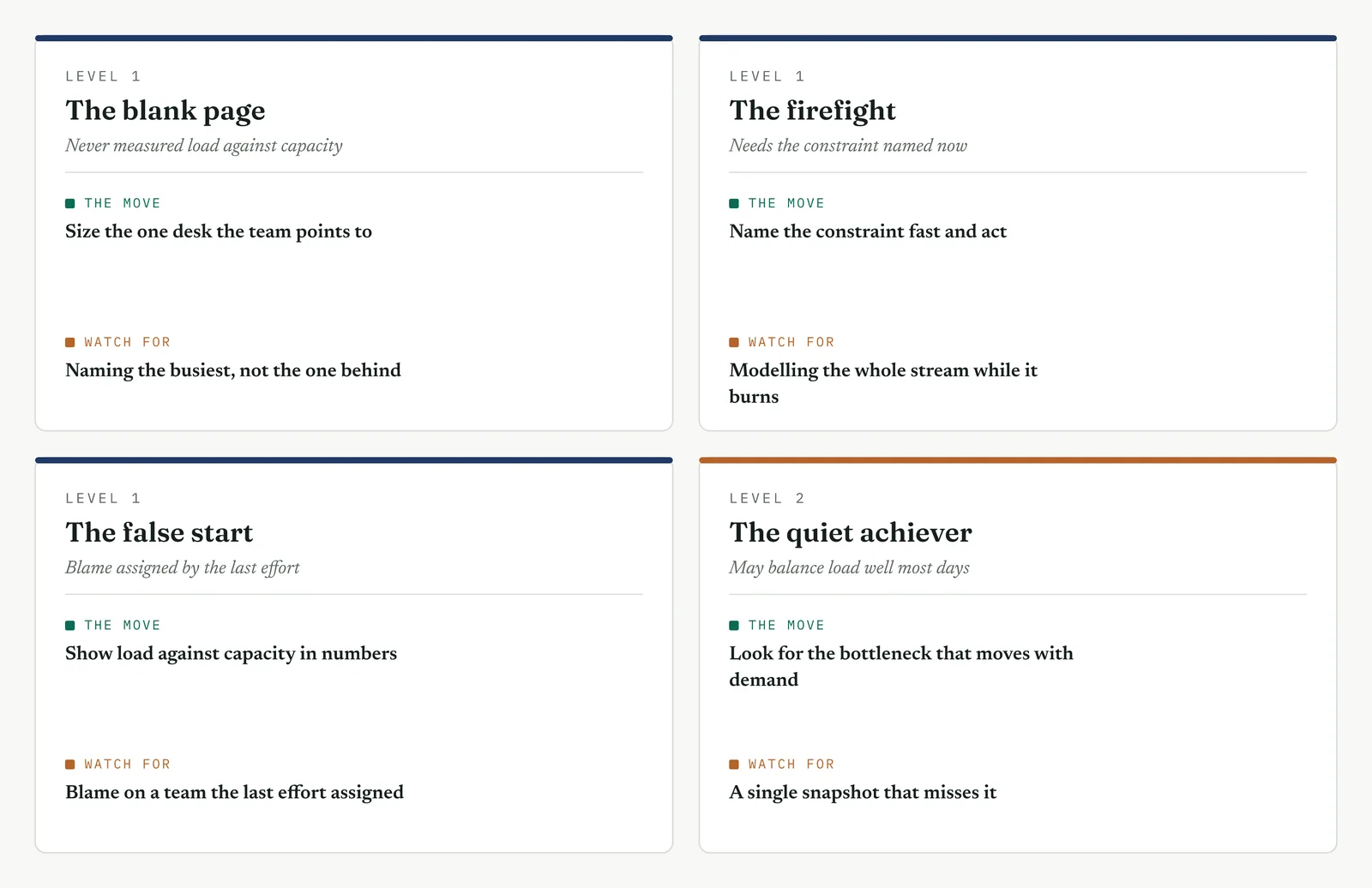Screen dimensions: 1372x888
Task: Open The blank page card title
Action: click(x=165, y=111)
